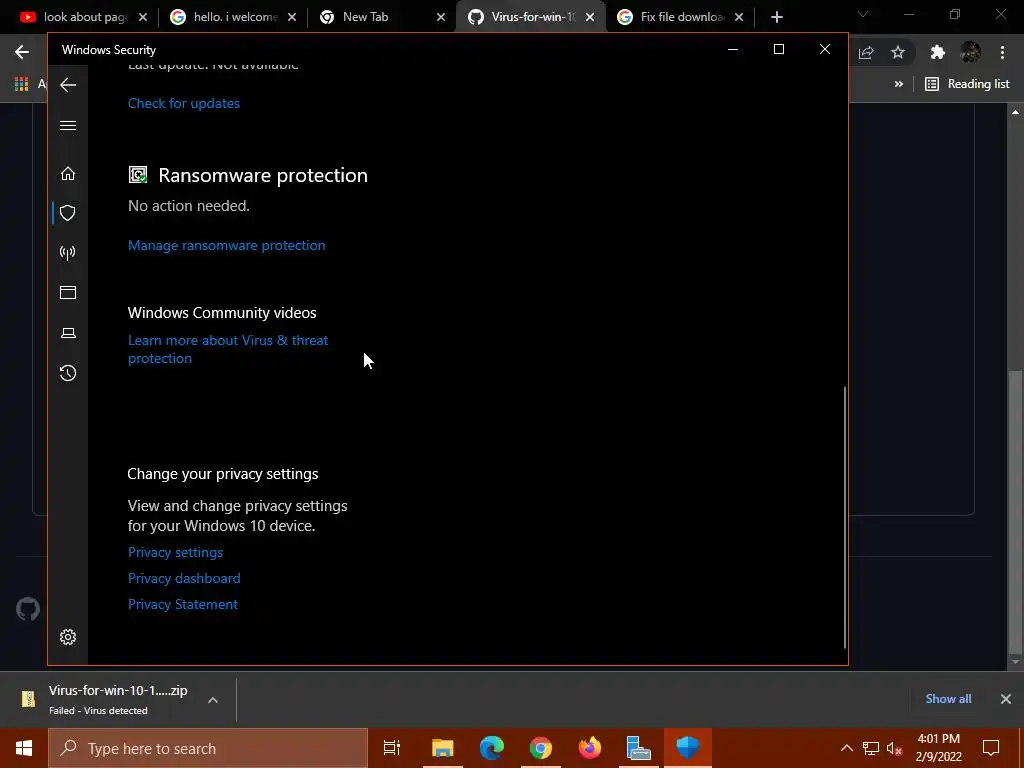Open a new Chrome tab
The image size is (1024, 768).
click(776, 18)
